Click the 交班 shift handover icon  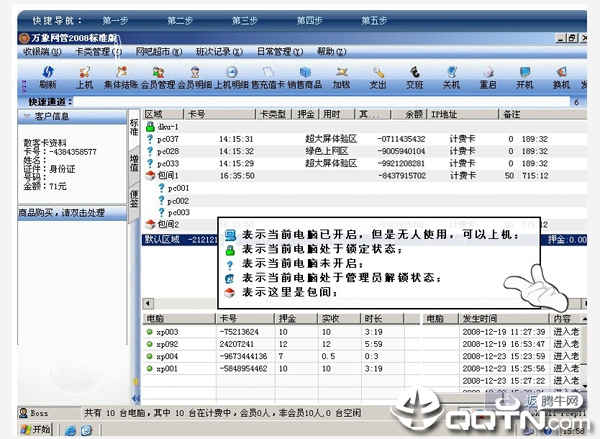tap(415, 72)
